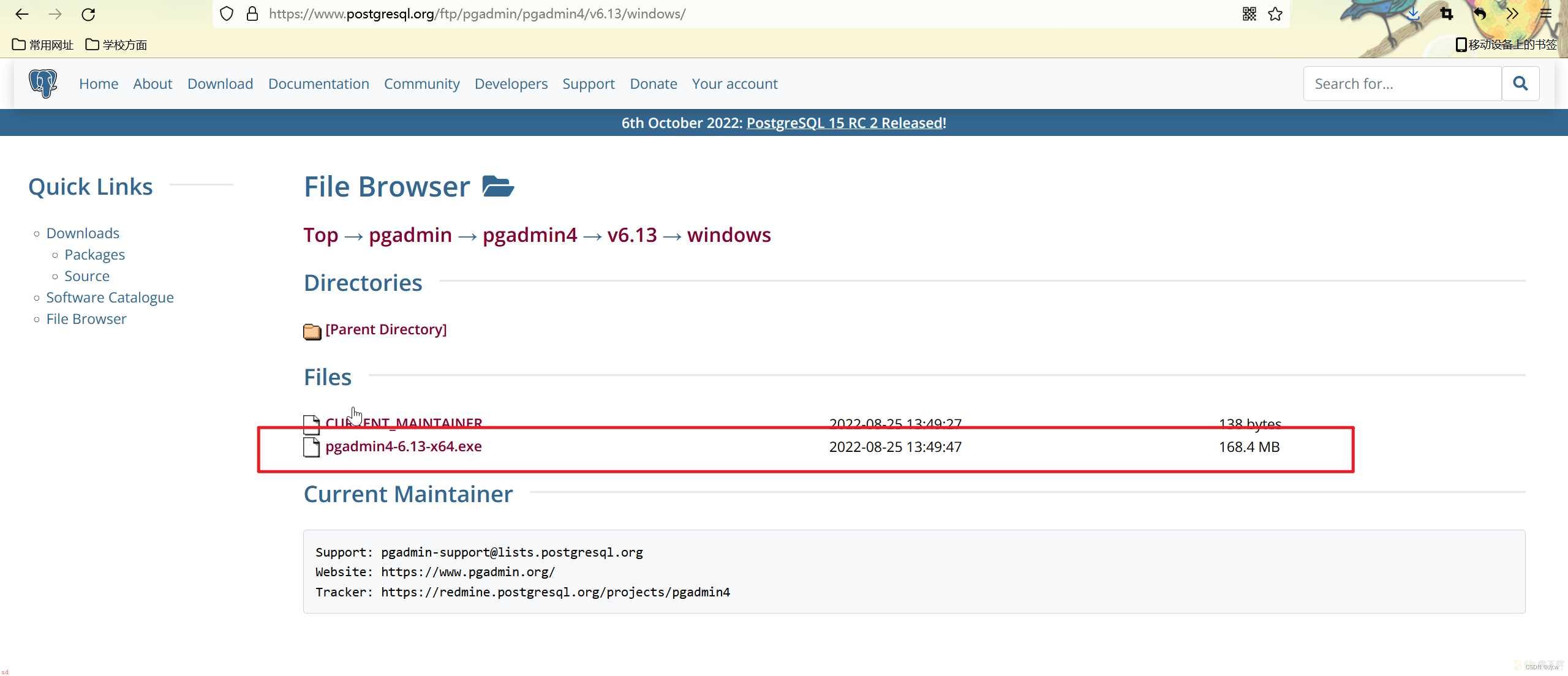Bookmark this page with star icon
This screenshot has width=1568, height=676.
click(1276, 14)
